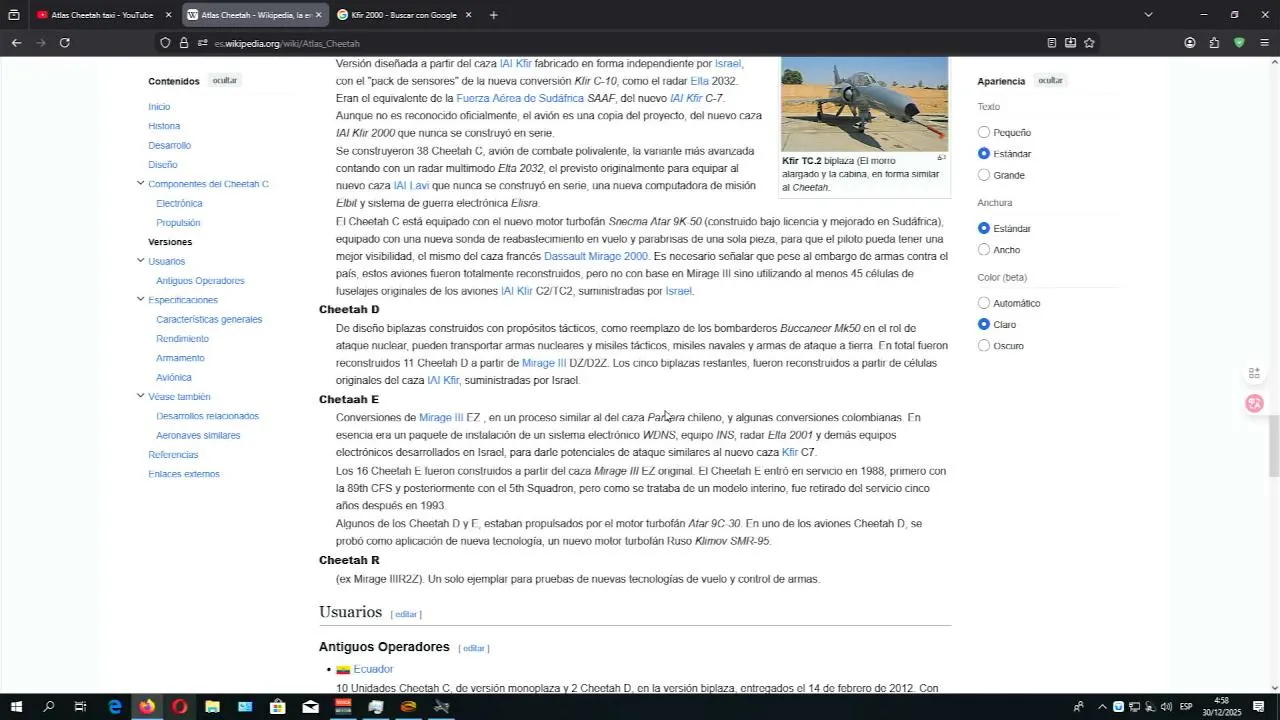This screenshot has width=1280, height=720.
Task: Click the address bar URL field
Action: (620, 43)
